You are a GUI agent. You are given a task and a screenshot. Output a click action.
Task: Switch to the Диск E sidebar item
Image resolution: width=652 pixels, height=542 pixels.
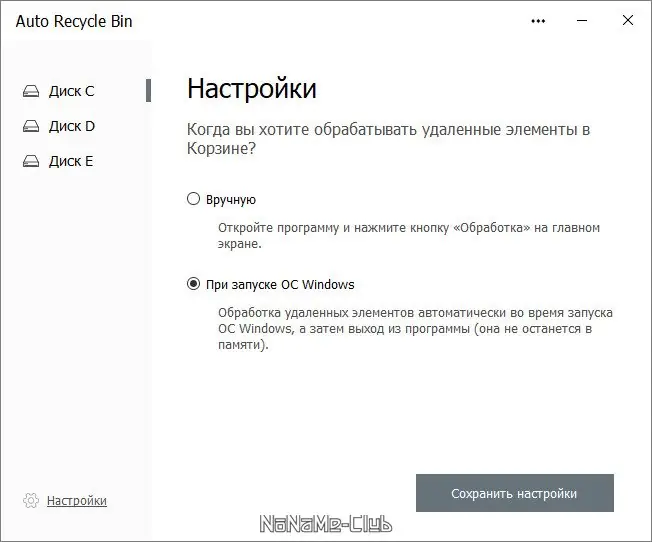click(71, 161)
